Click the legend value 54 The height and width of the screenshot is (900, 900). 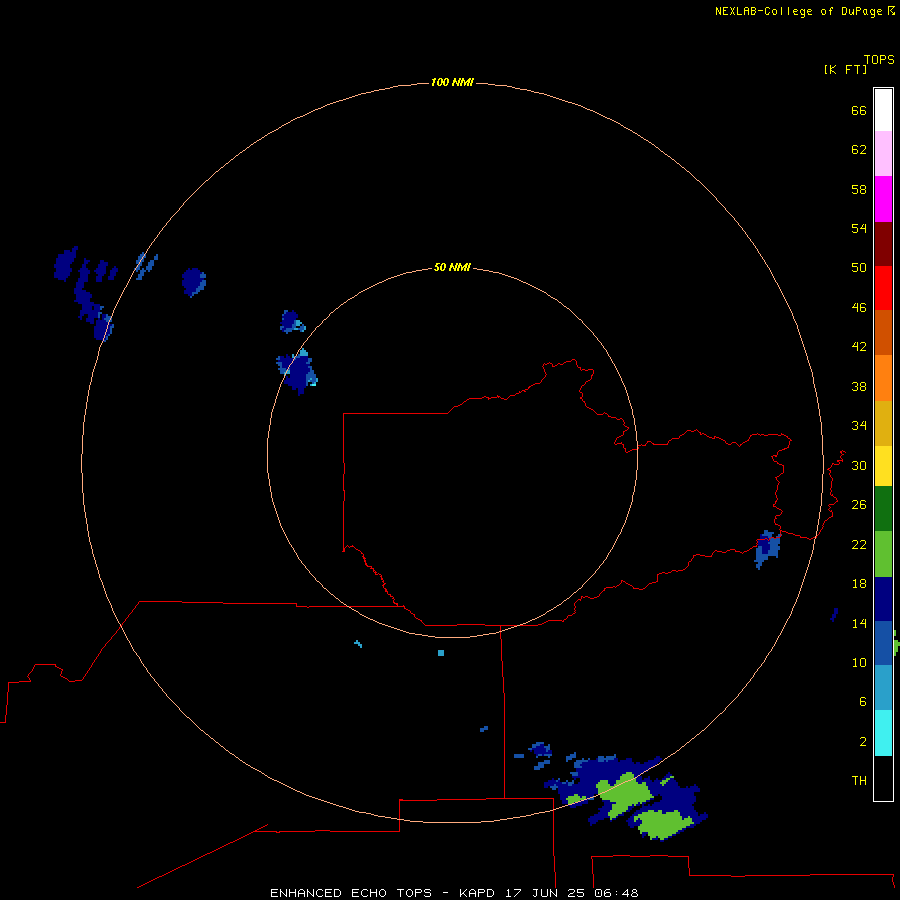[x=859, y=228]
